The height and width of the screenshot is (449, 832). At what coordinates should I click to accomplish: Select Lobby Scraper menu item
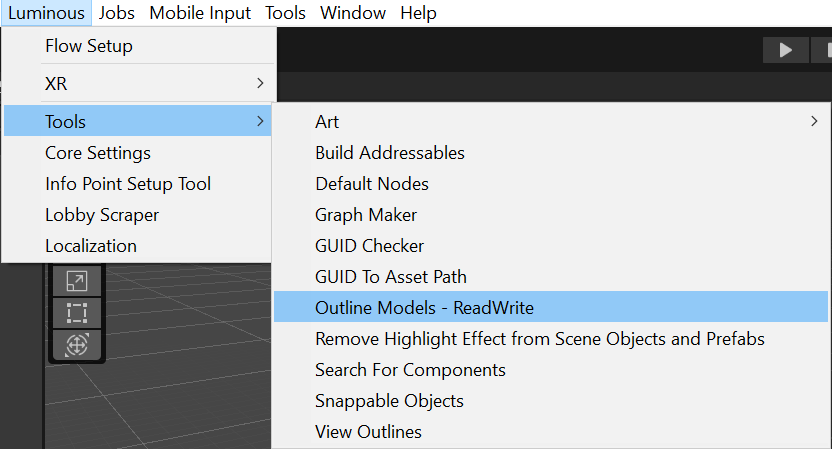click(102, 215)
